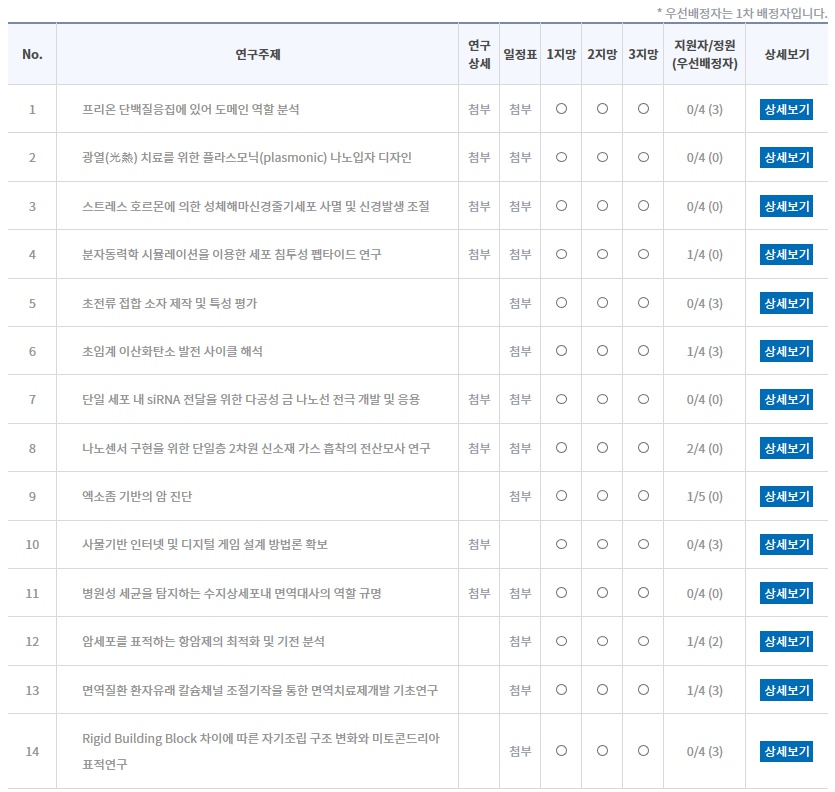Screen dimensions: 835x792
Task: View details via 상세보기 in row 8
Action: click(x=787, y=448)
